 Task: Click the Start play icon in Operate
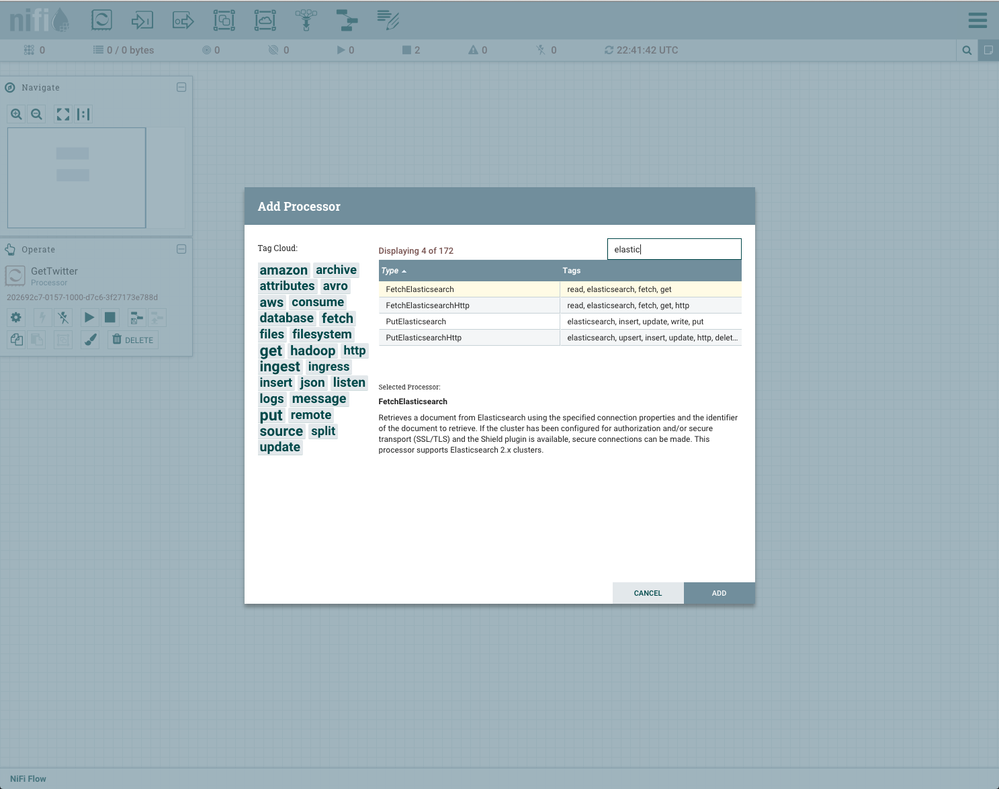[89, 317]
